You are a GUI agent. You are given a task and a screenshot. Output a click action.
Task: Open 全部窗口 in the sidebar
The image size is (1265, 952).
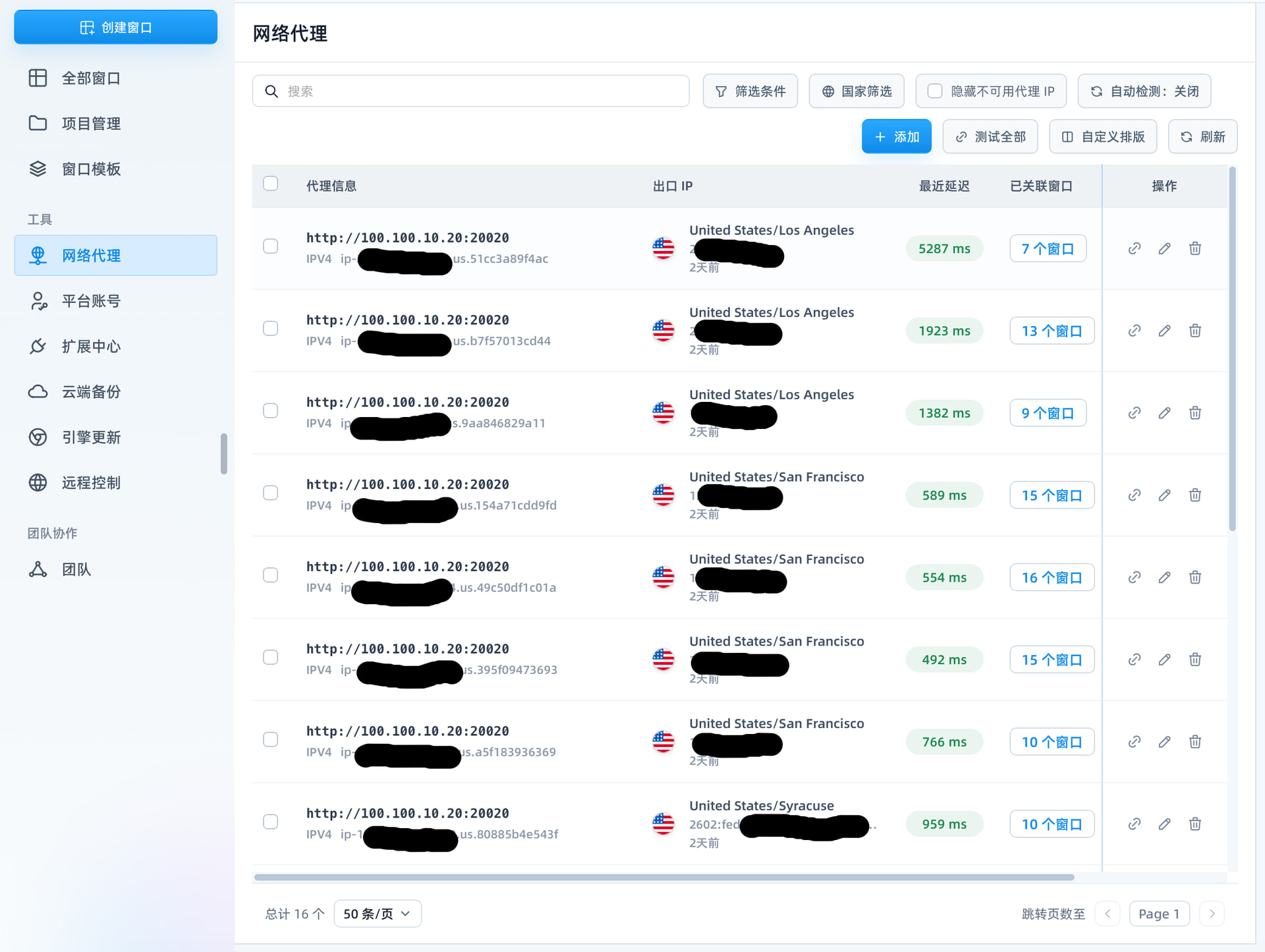(115, 78)
